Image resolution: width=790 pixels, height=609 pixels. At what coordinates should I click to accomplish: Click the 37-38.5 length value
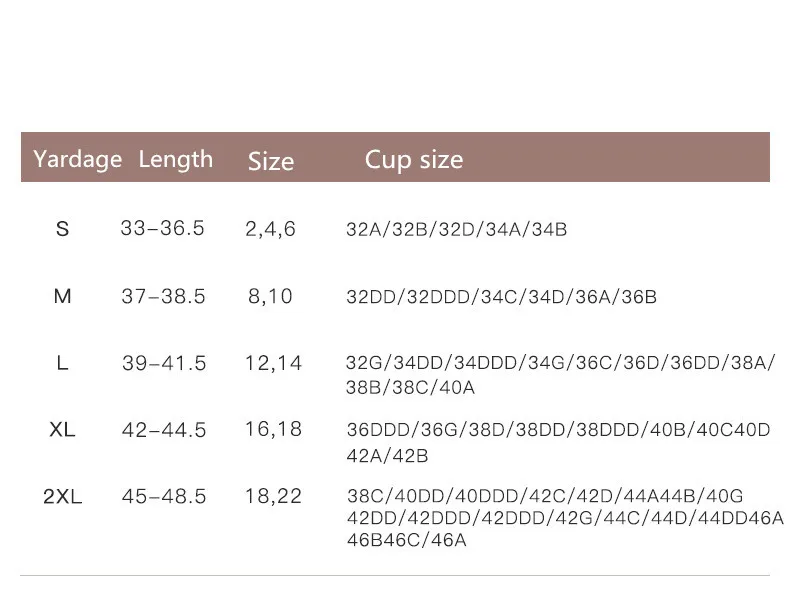[163, 296]
